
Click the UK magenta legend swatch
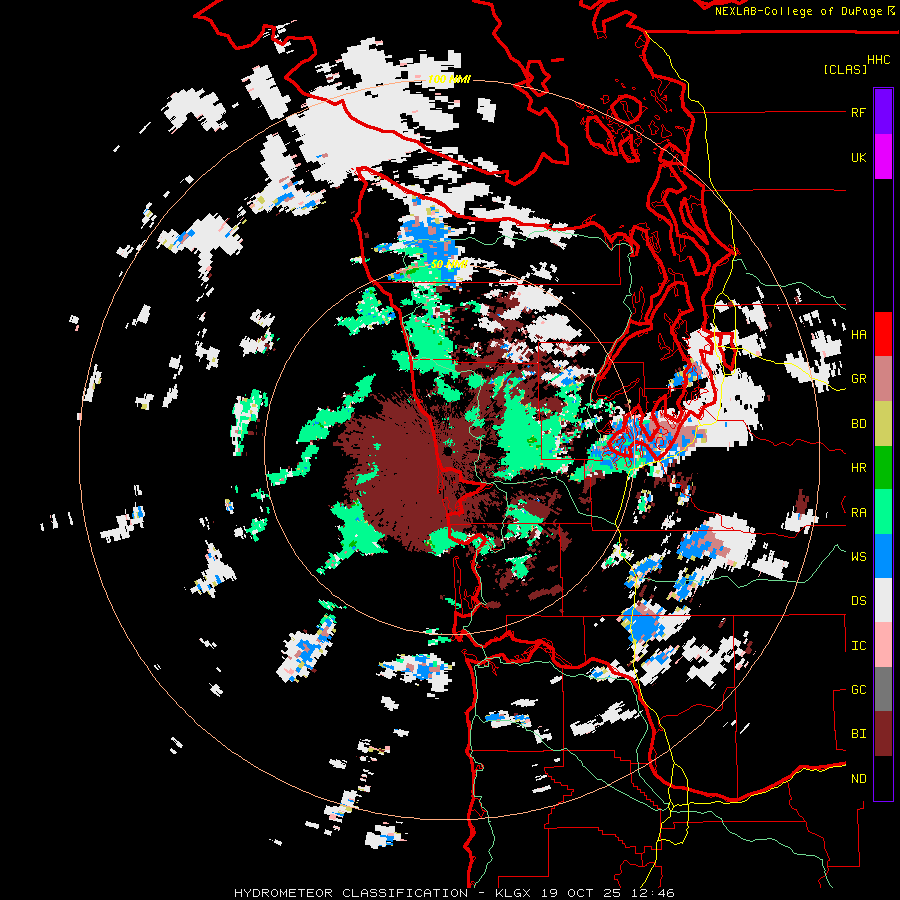tap(883, 157)
